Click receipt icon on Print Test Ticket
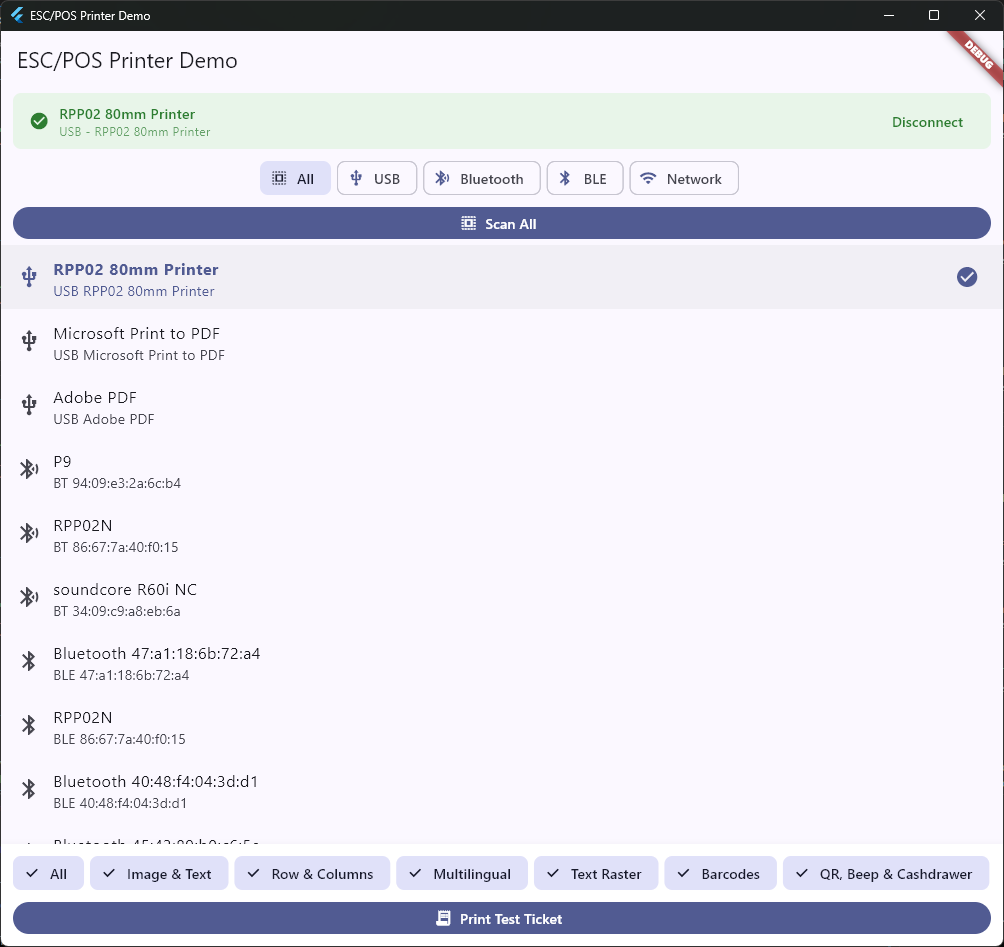 [x=443, y=918]
